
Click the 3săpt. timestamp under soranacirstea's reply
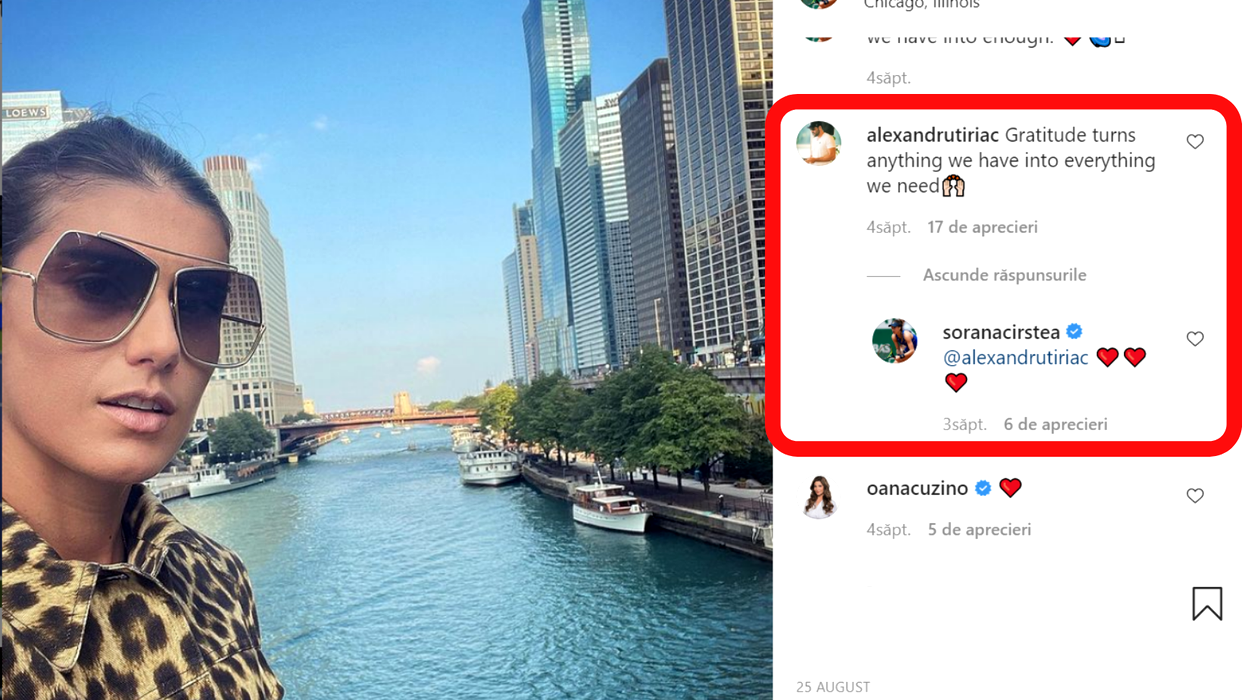coord(964,424)
